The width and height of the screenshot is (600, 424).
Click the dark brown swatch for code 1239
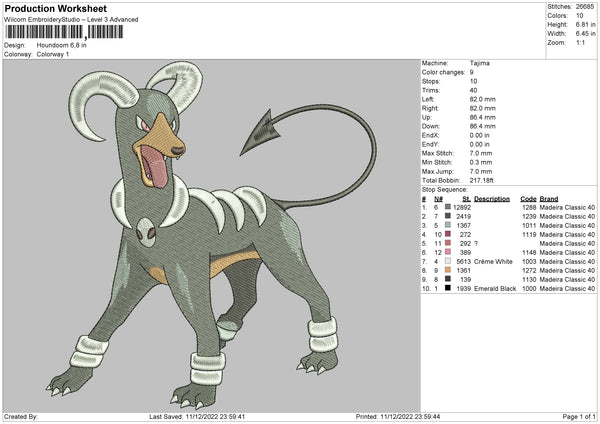(x=447, y=216)
